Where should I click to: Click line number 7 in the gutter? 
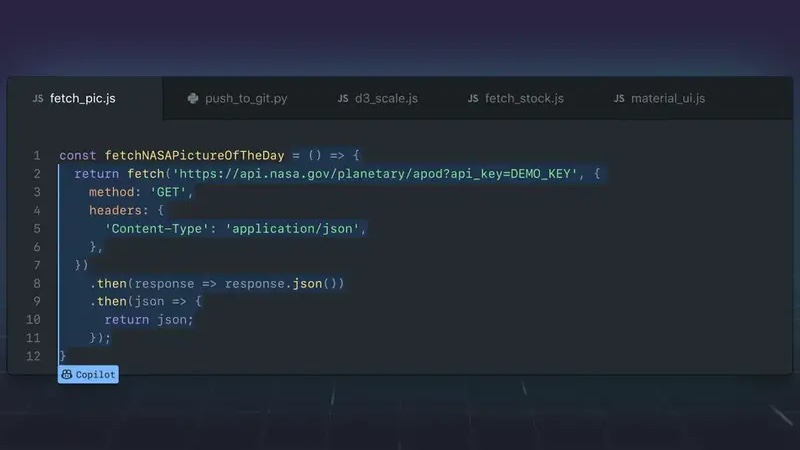click(x=36, y=265)
